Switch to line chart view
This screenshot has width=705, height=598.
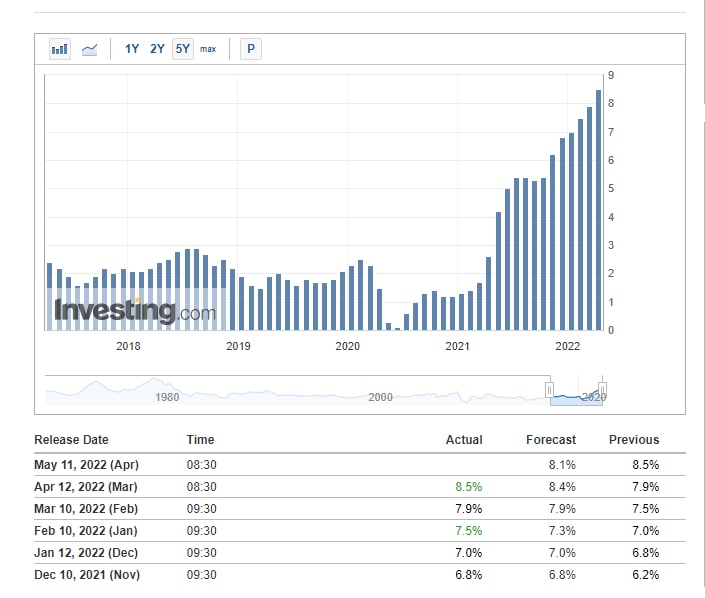[x=90, y=49]
